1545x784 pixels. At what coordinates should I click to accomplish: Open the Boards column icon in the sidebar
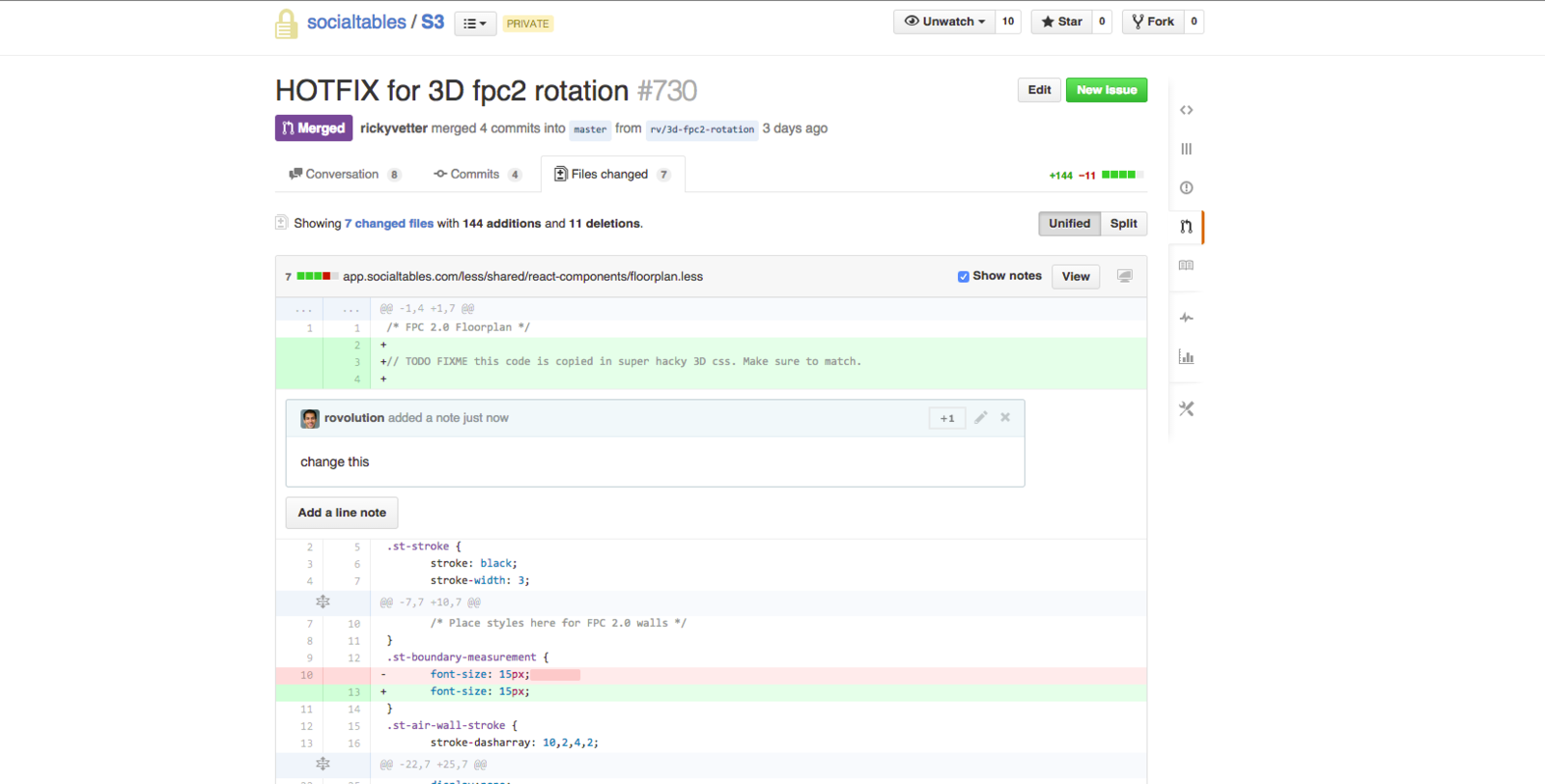[x=1186, y=149]
